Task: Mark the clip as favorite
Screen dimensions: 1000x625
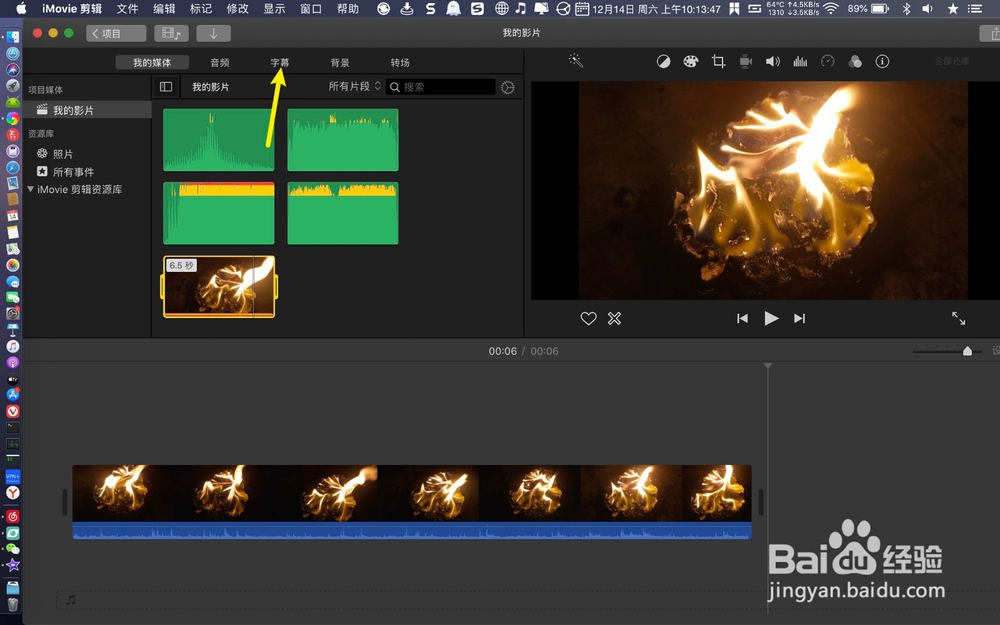Action: click(x=588, y=318)
